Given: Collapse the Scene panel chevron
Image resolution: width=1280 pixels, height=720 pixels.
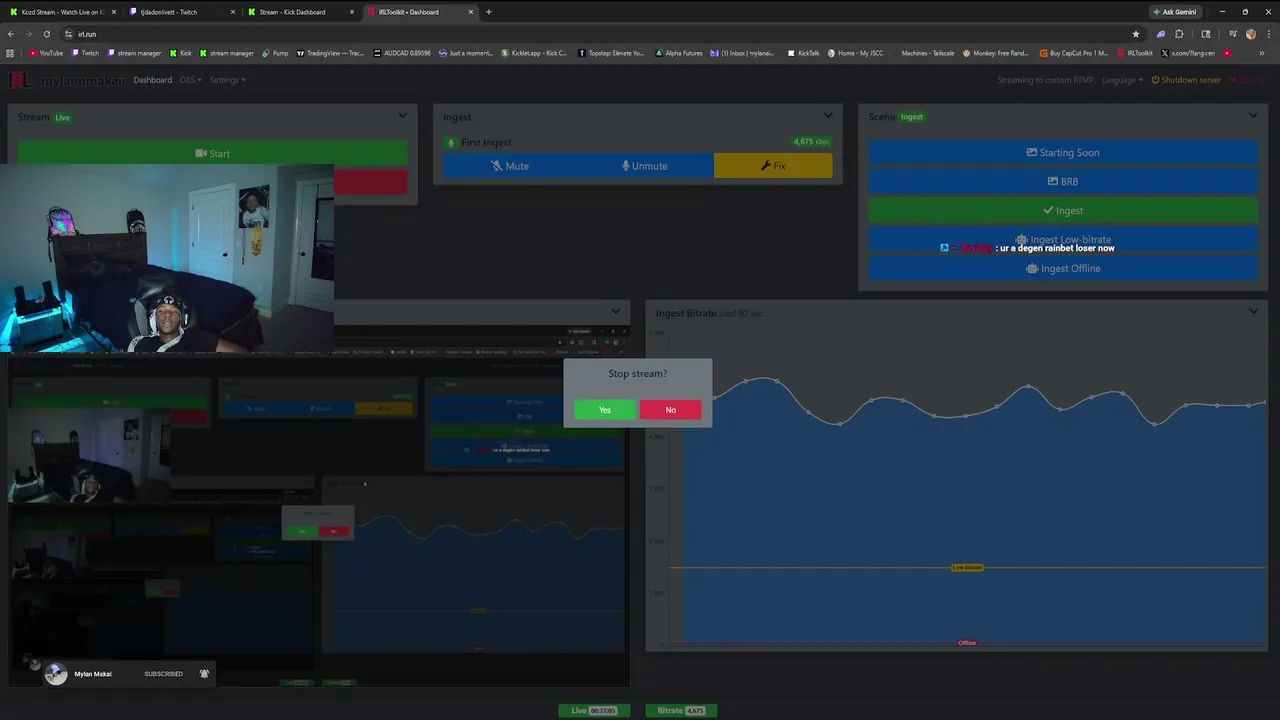Looking at the screenshot, I should [x=1253, y=116].
